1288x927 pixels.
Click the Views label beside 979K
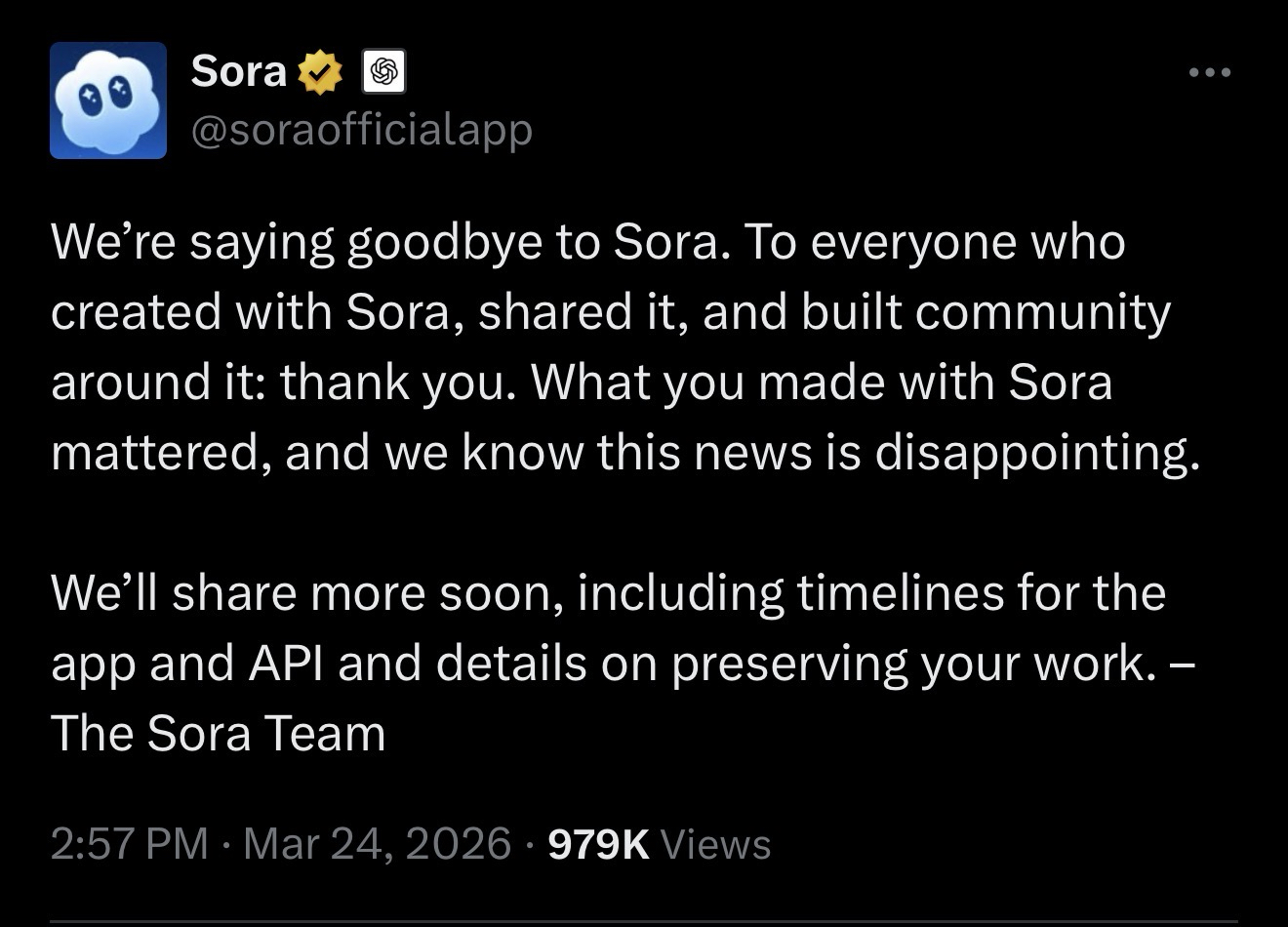tap(715, 843)
